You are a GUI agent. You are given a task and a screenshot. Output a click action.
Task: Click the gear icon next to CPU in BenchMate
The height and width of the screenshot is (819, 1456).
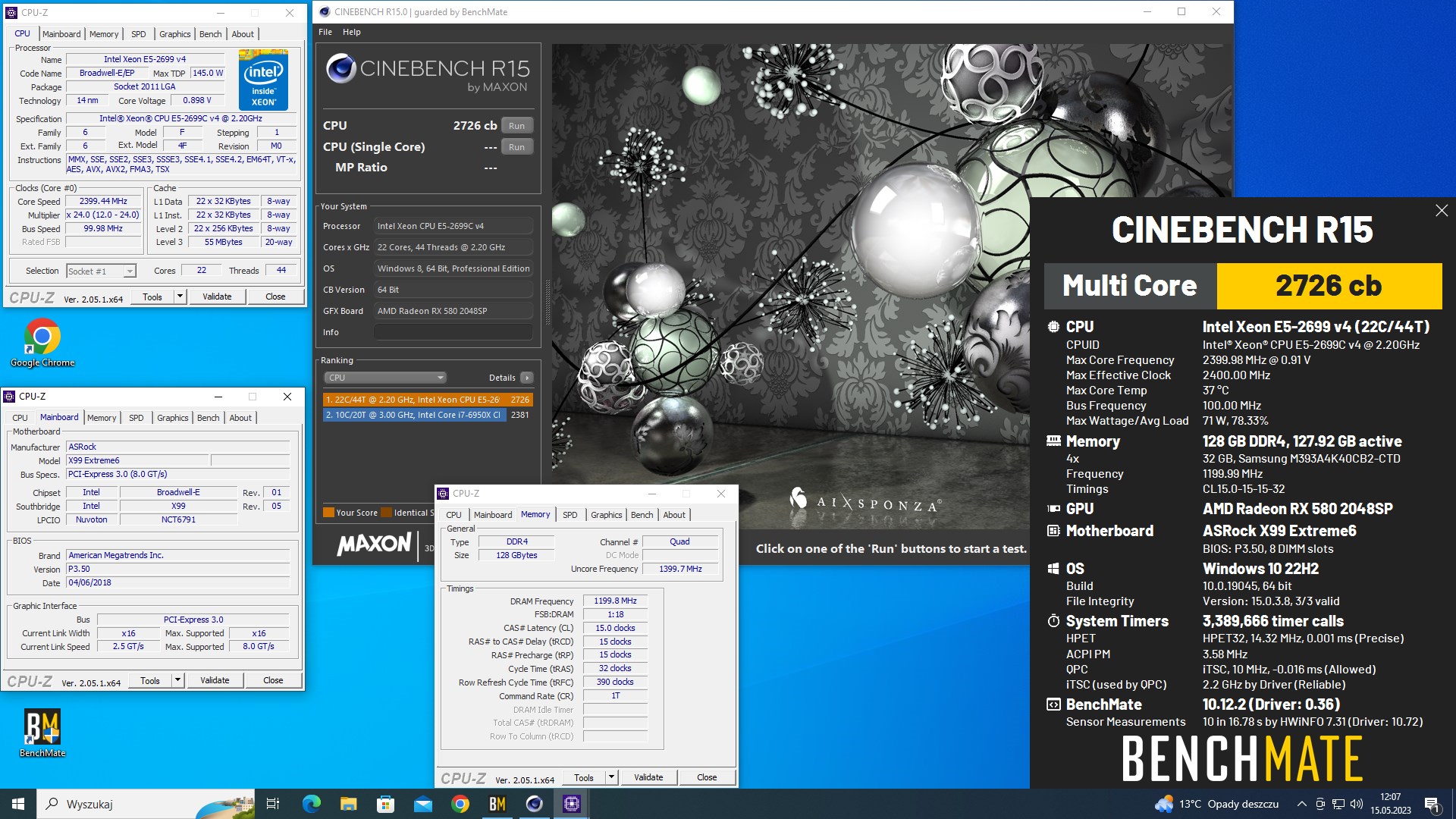coord(1053,327)
